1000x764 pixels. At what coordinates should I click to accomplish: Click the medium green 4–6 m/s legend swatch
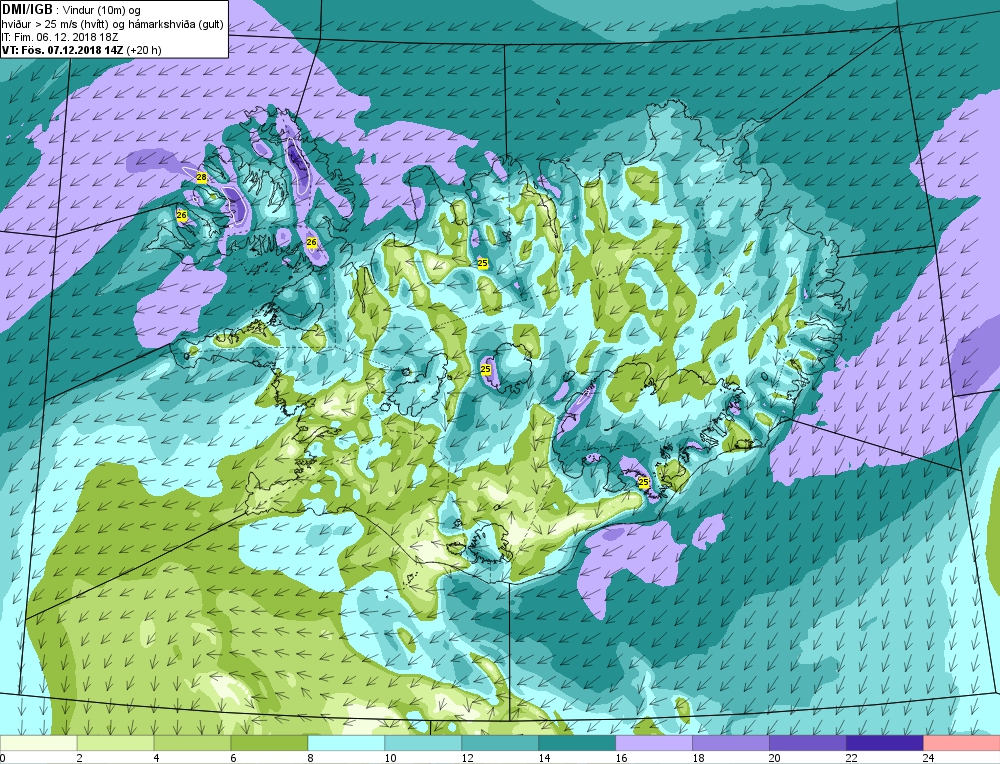192,743
